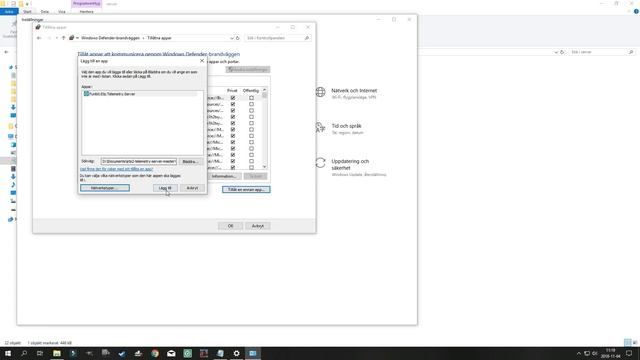Click the firewall icon in address bar

pos(71,38)
